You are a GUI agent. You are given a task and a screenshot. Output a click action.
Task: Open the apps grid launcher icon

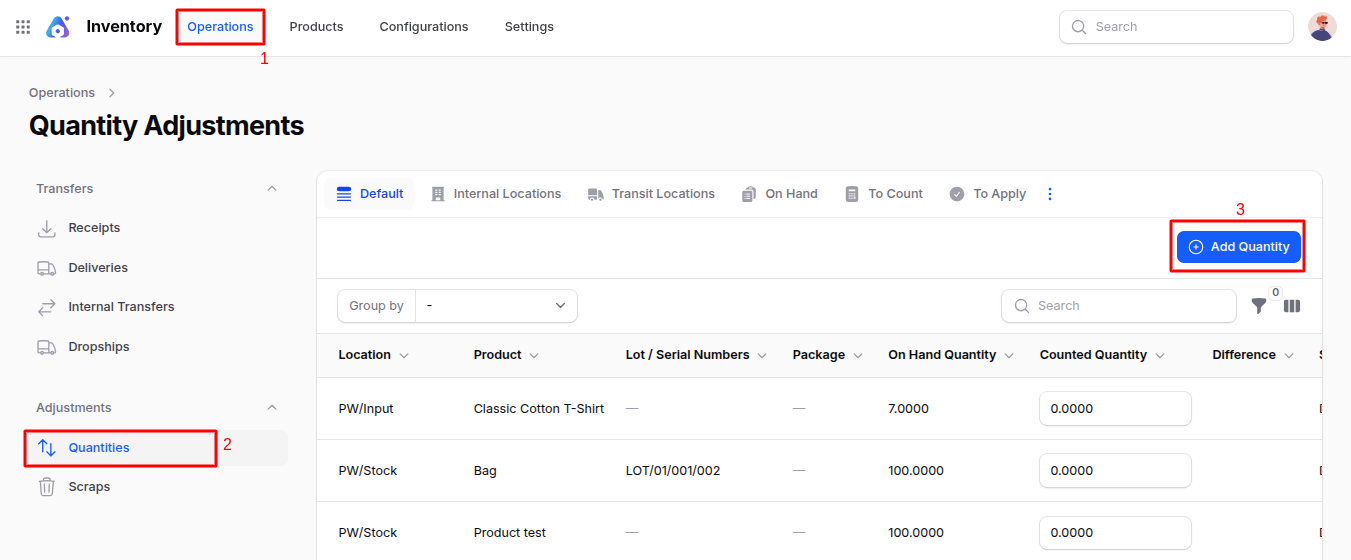pyautogui.click(x=23, y=27)
